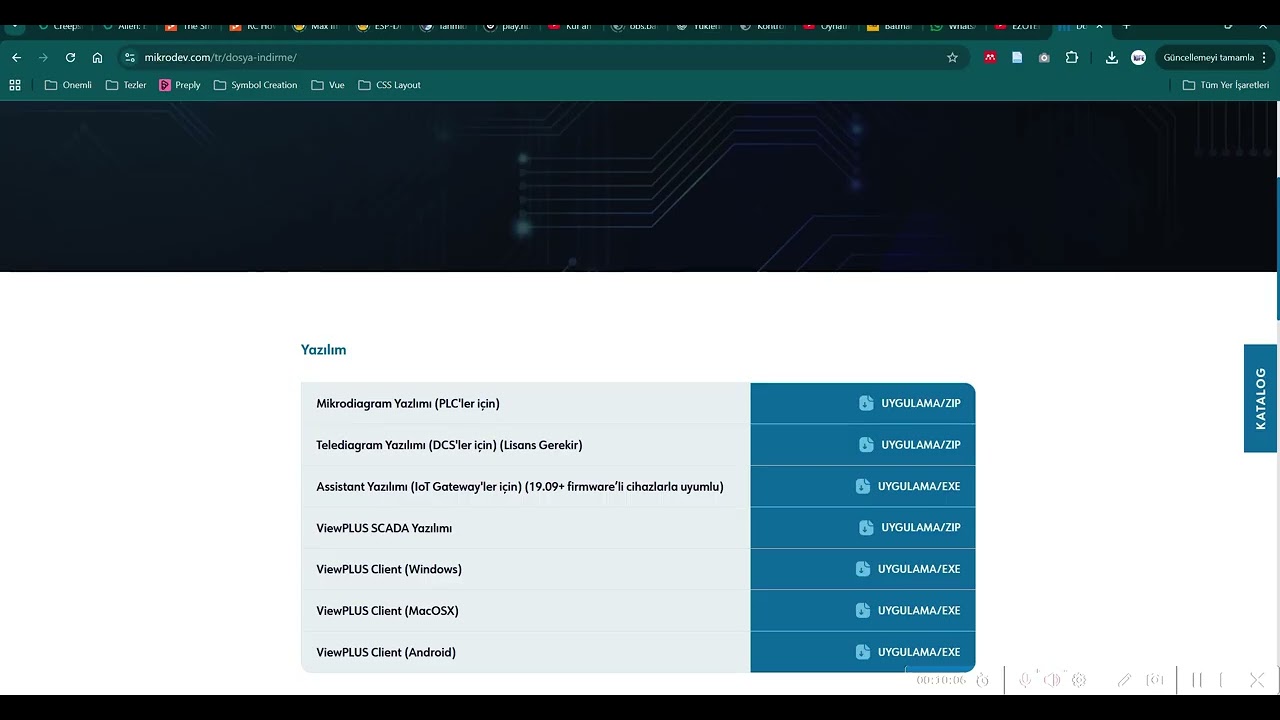1280x720 pixels.
Task: Open the browser home page
Action: coord(97,58)
